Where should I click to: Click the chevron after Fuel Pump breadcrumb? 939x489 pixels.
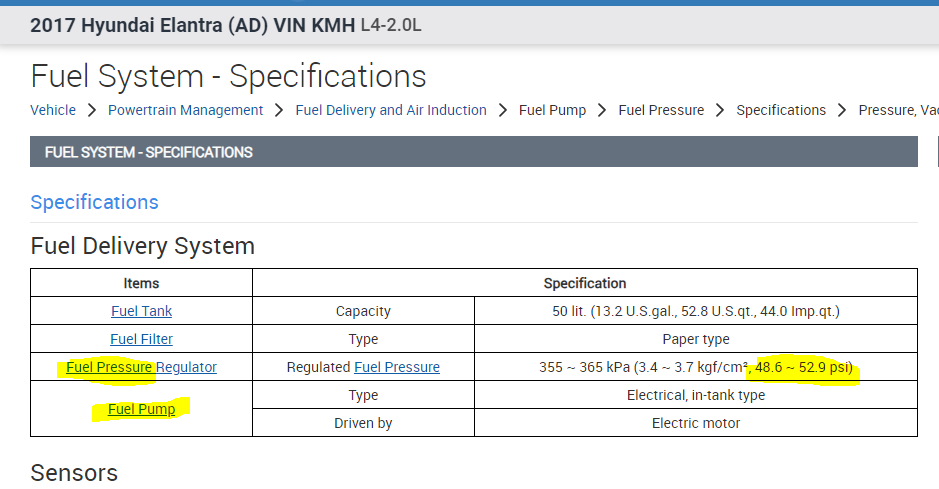602,110
